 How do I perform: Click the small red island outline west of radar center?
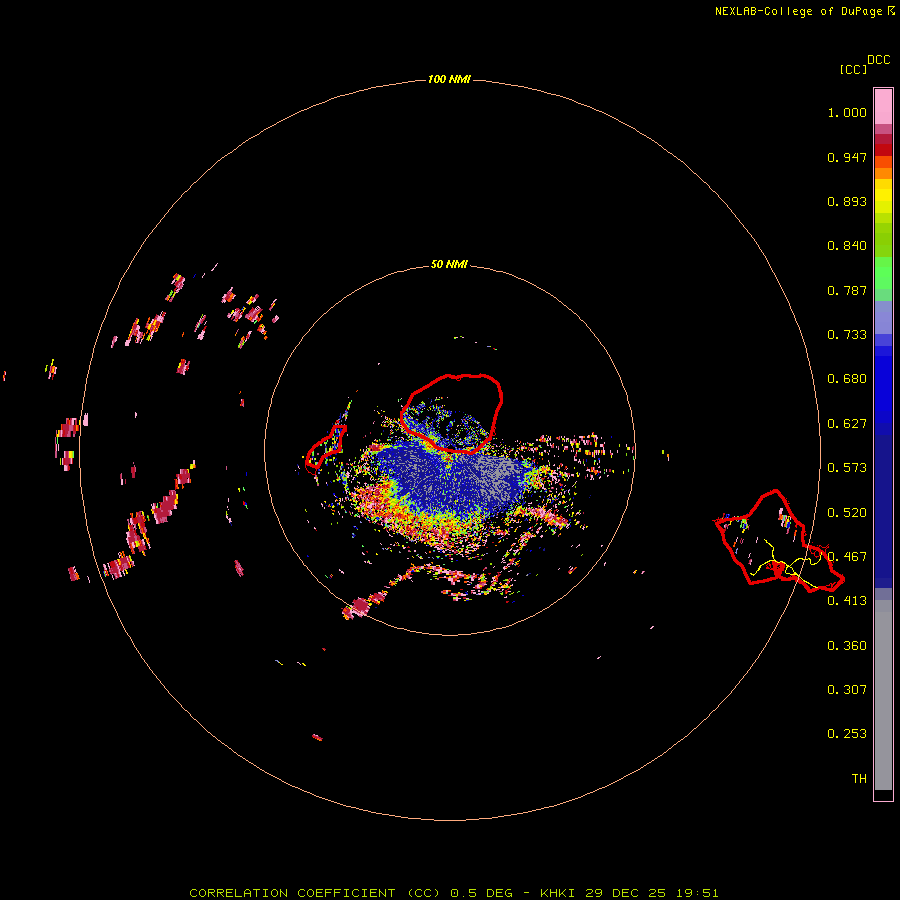coord(325,447)
